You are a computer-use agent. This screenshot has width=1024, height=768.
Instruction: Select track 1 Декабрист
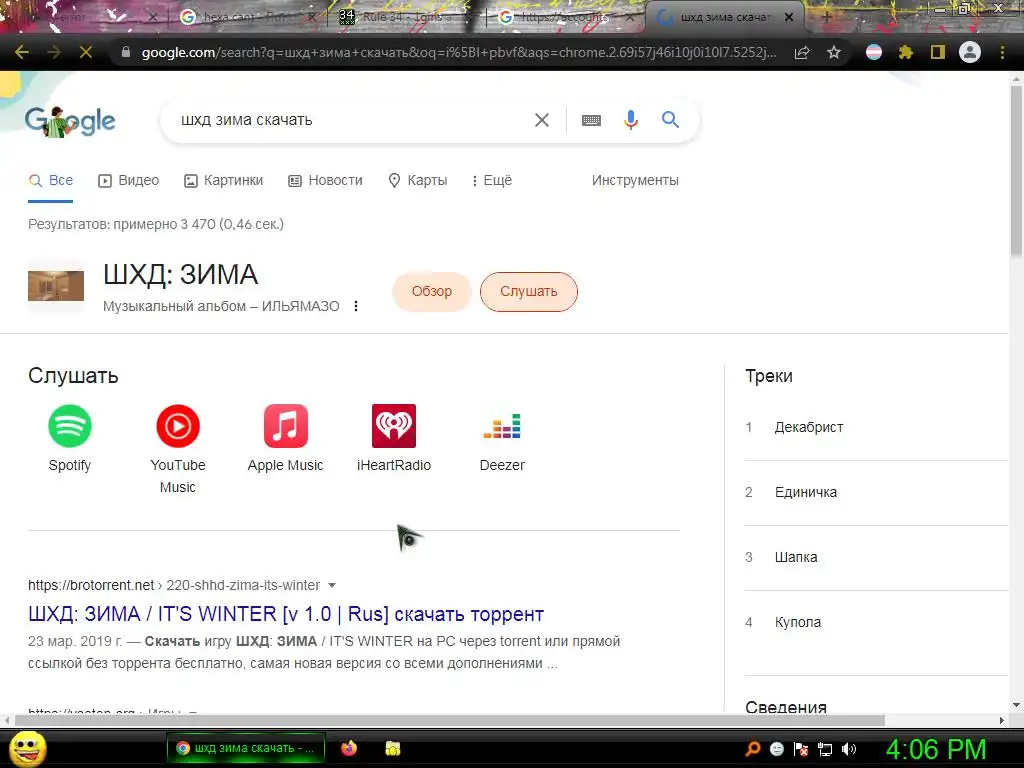tap(876, 428)
